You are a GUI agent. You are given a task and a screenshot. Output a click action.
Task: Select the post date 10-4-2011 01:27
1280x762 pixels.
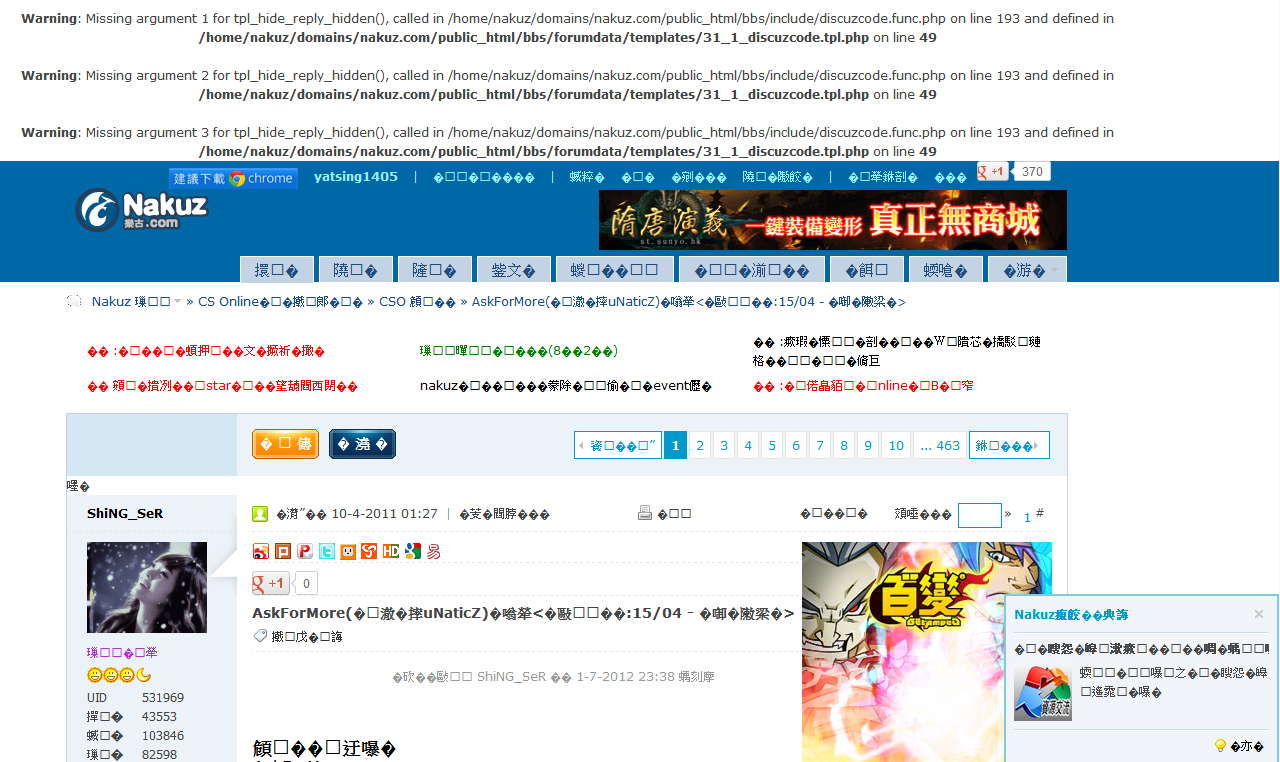pos(385,514)
